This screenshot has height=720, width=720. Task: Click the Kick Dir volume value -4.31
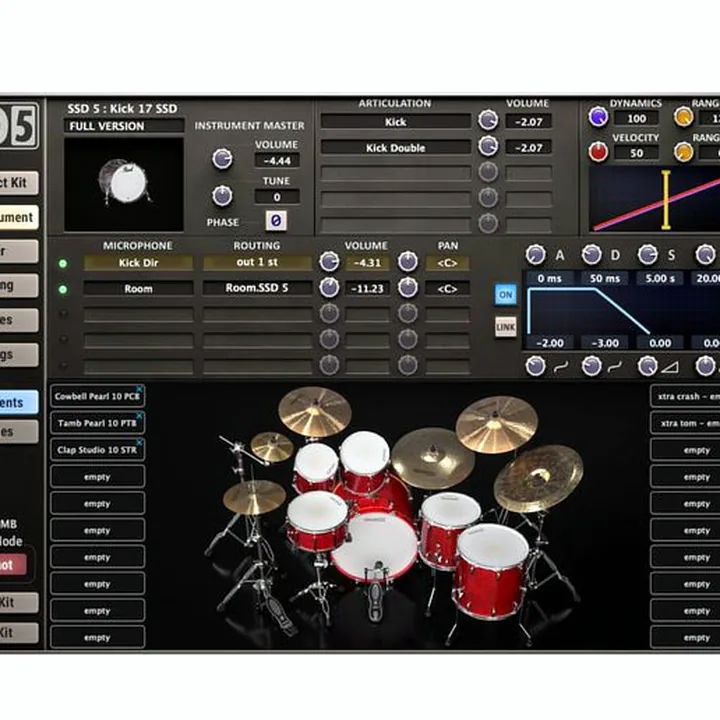coord(367,263)
